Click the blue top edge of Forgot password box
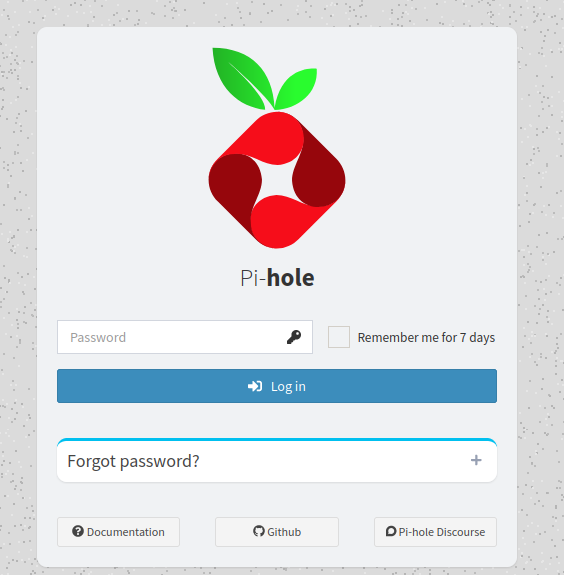Screen dimensions: 564x575 tap(277, 439)
